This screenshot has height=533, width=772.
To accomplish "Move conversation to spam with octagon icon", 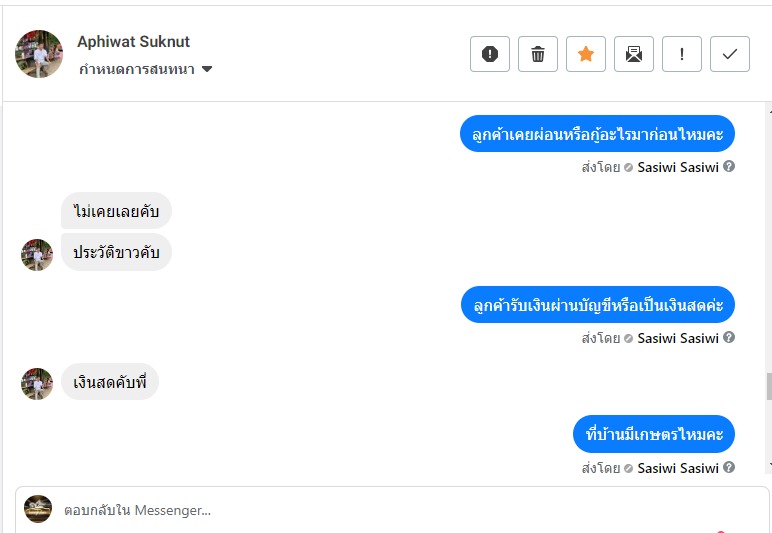I will pyautogui.click(x=490, y=54).
